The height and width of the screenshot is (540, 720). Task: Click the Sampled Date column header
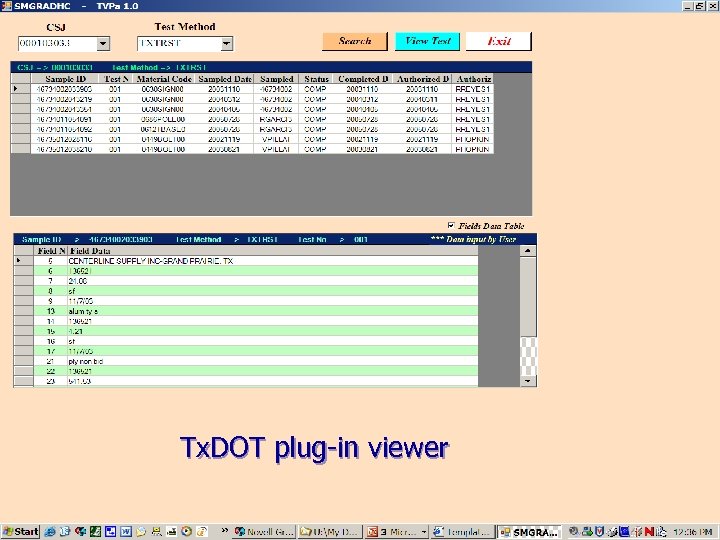pyautogui.click(x=225, y=79)
